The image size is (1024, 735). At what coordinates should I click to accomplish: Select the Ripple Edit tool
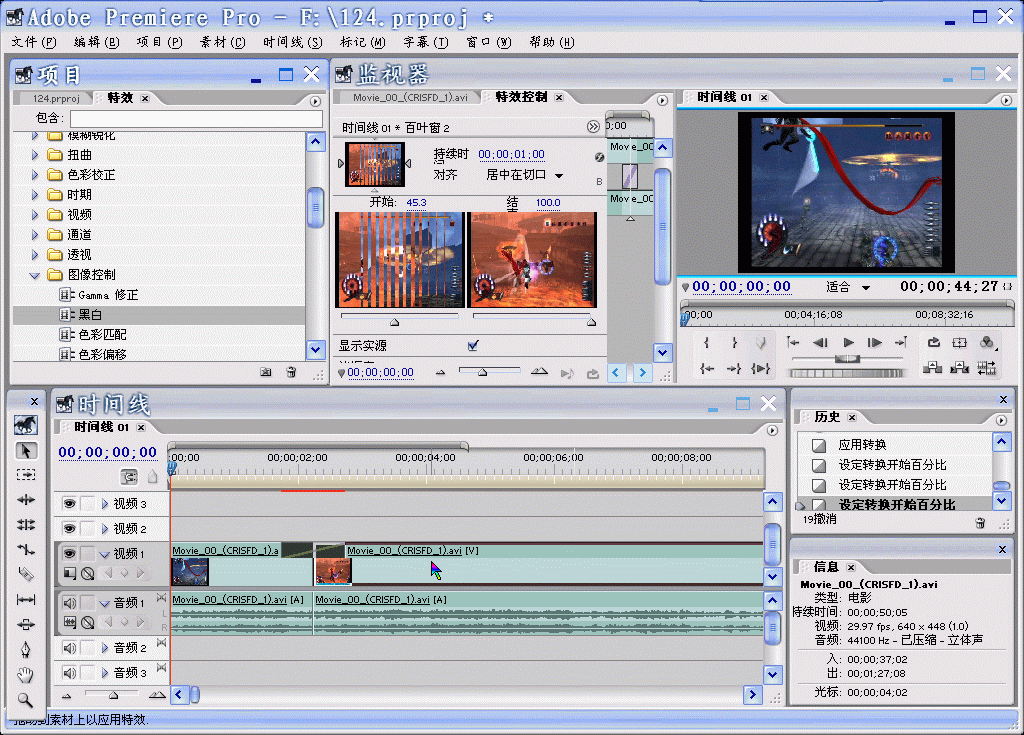pyautogui.click(x=25, y=500)
